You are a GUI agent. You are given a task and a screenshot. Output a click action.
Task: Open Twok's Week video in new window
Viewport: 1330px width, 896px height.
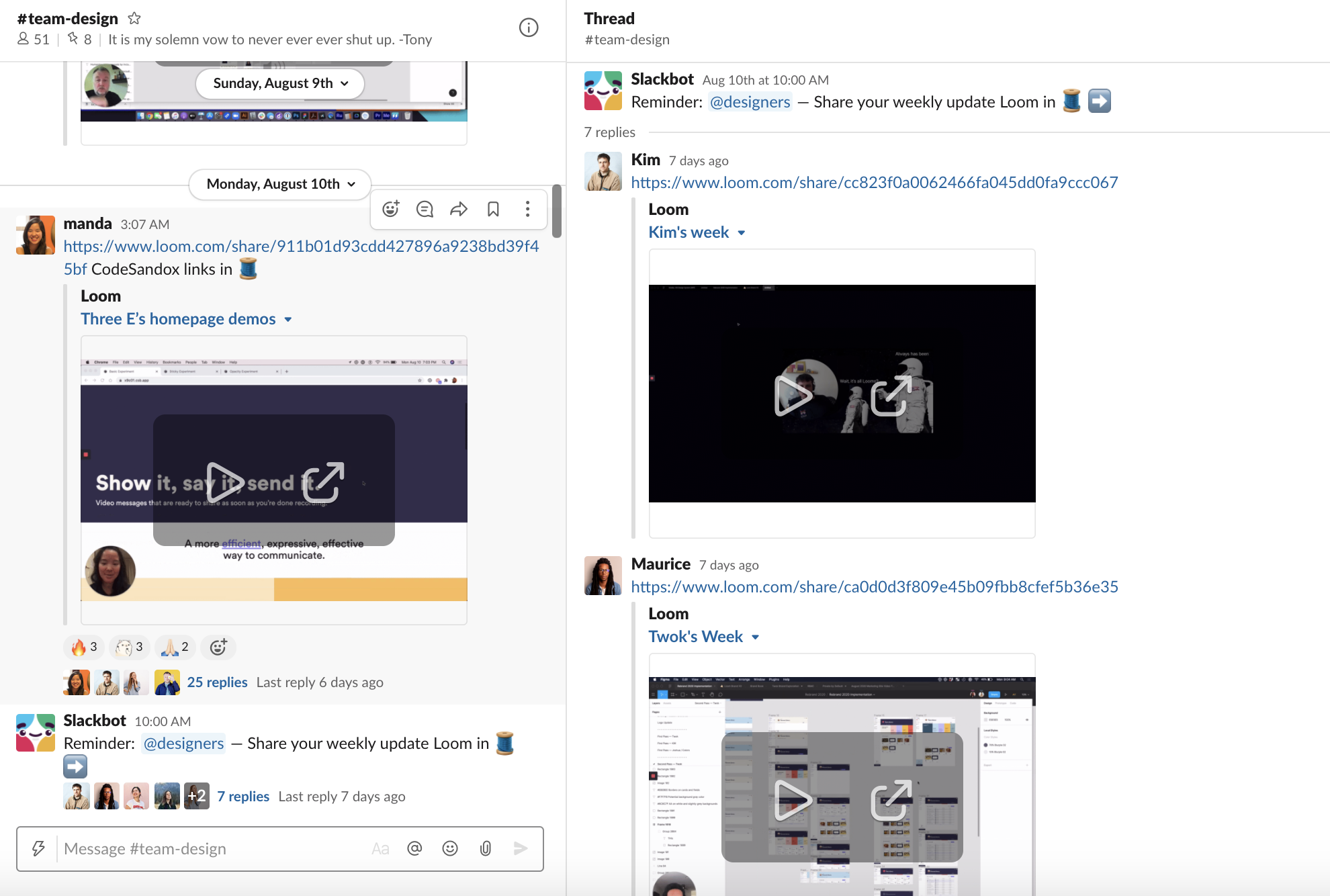point(891,800)
